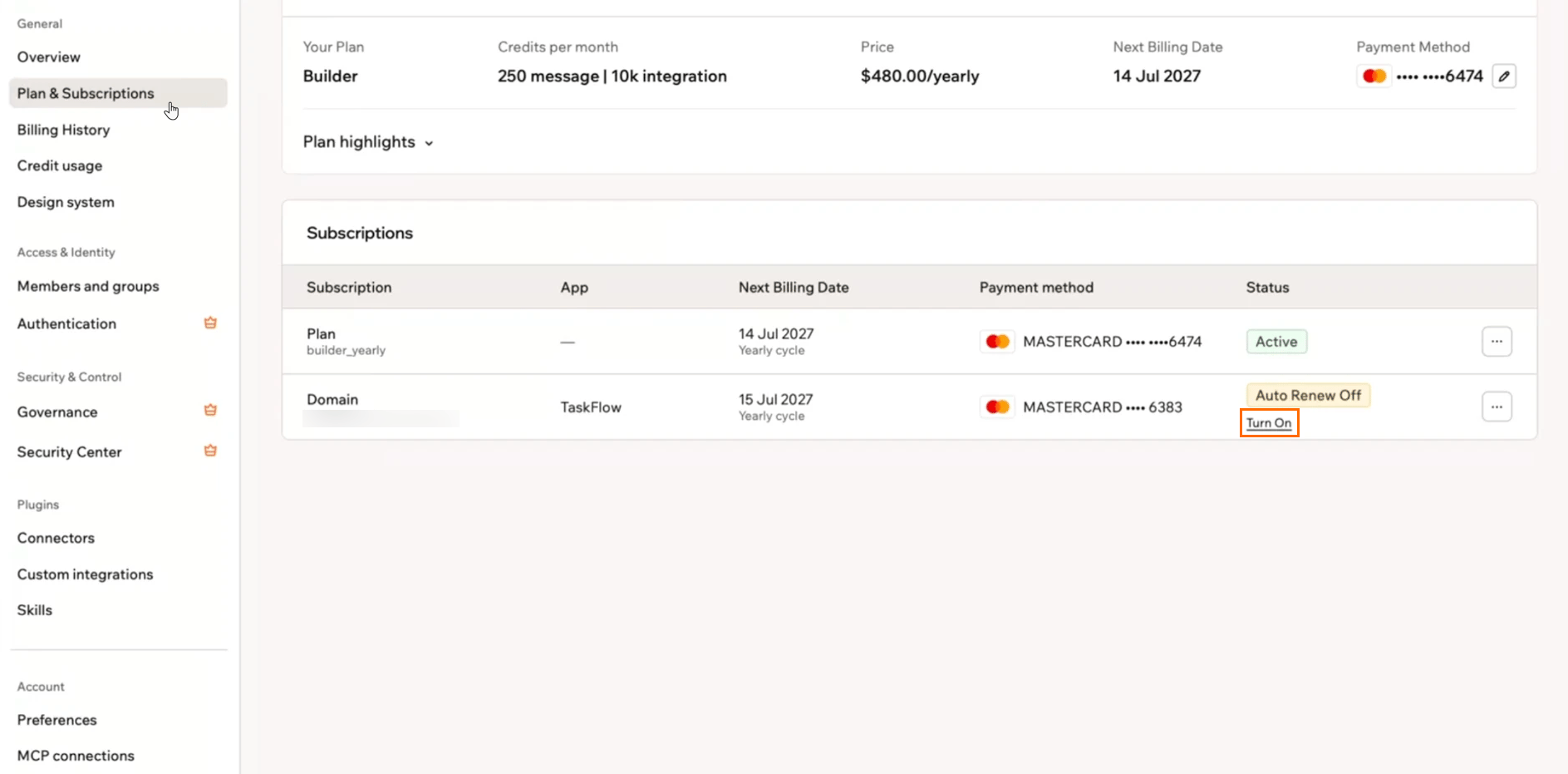Open Authentication settings
The image size is (1568, 774).
pos(66,323)
